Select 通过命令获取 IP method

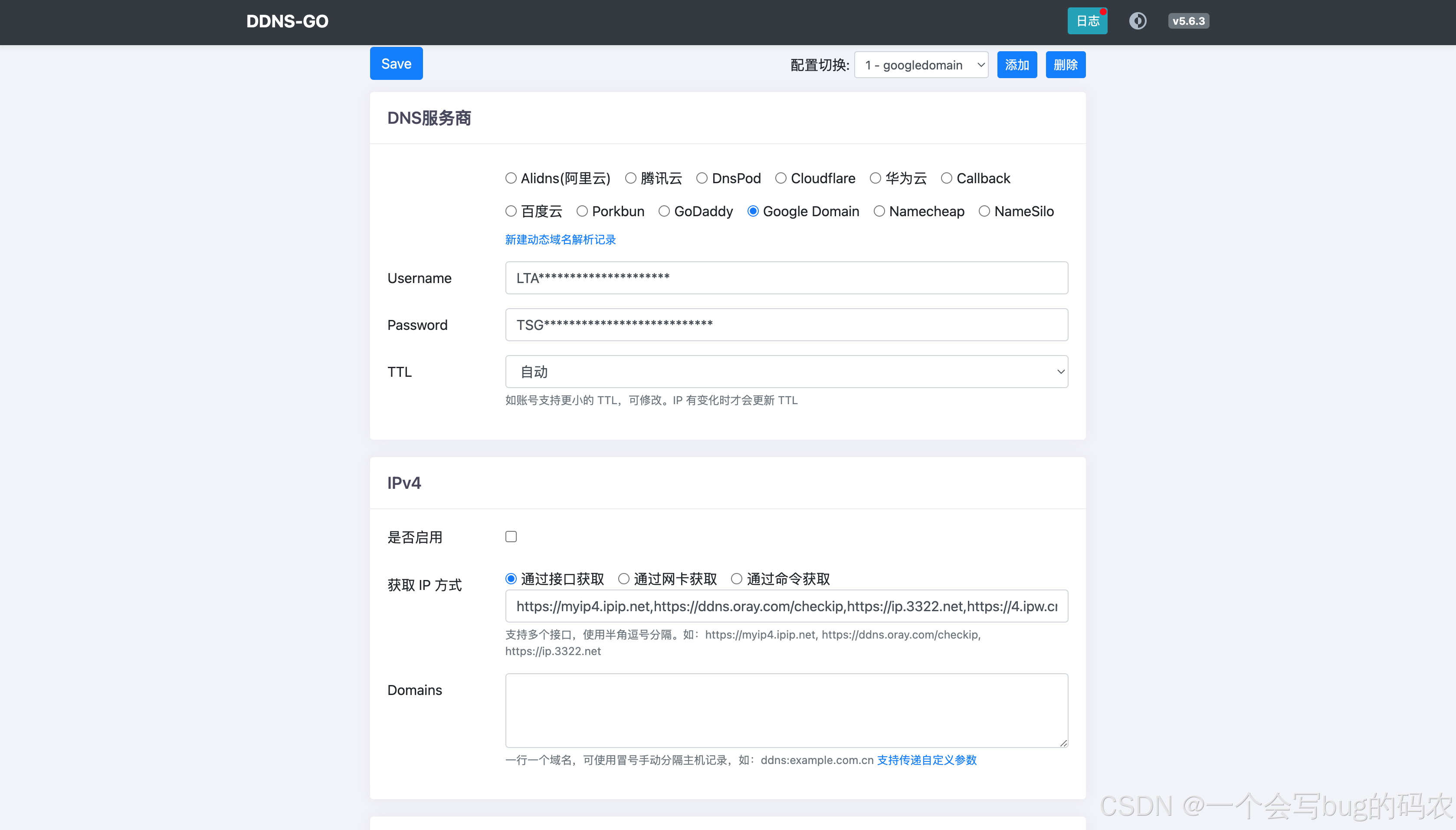pyautogui.click(x=737, y=579)
